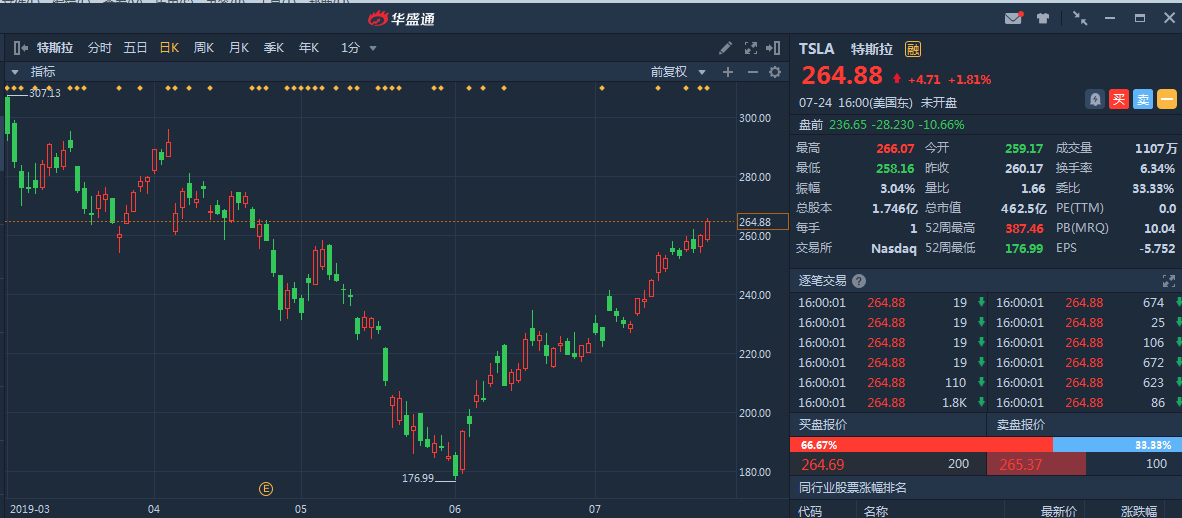The image size is (1182, 518).
Task: Open chart settings gear
Action: pyautogui.click(x=774, y=72)
